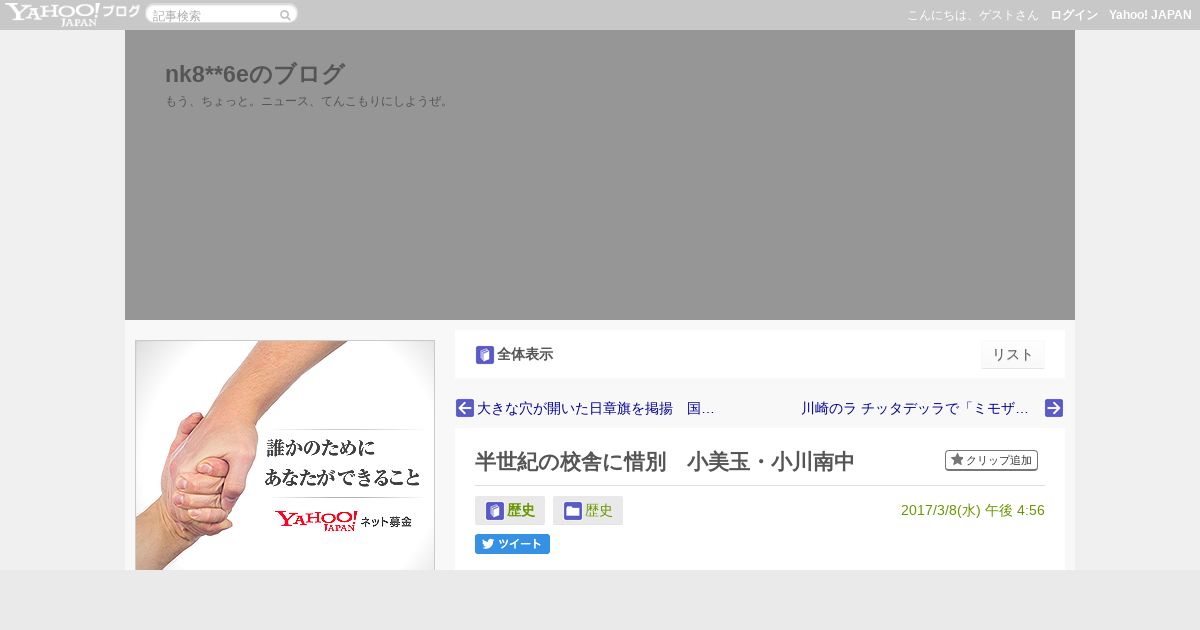Open the Yahoo! JAPAN link

pos(1150,15)
